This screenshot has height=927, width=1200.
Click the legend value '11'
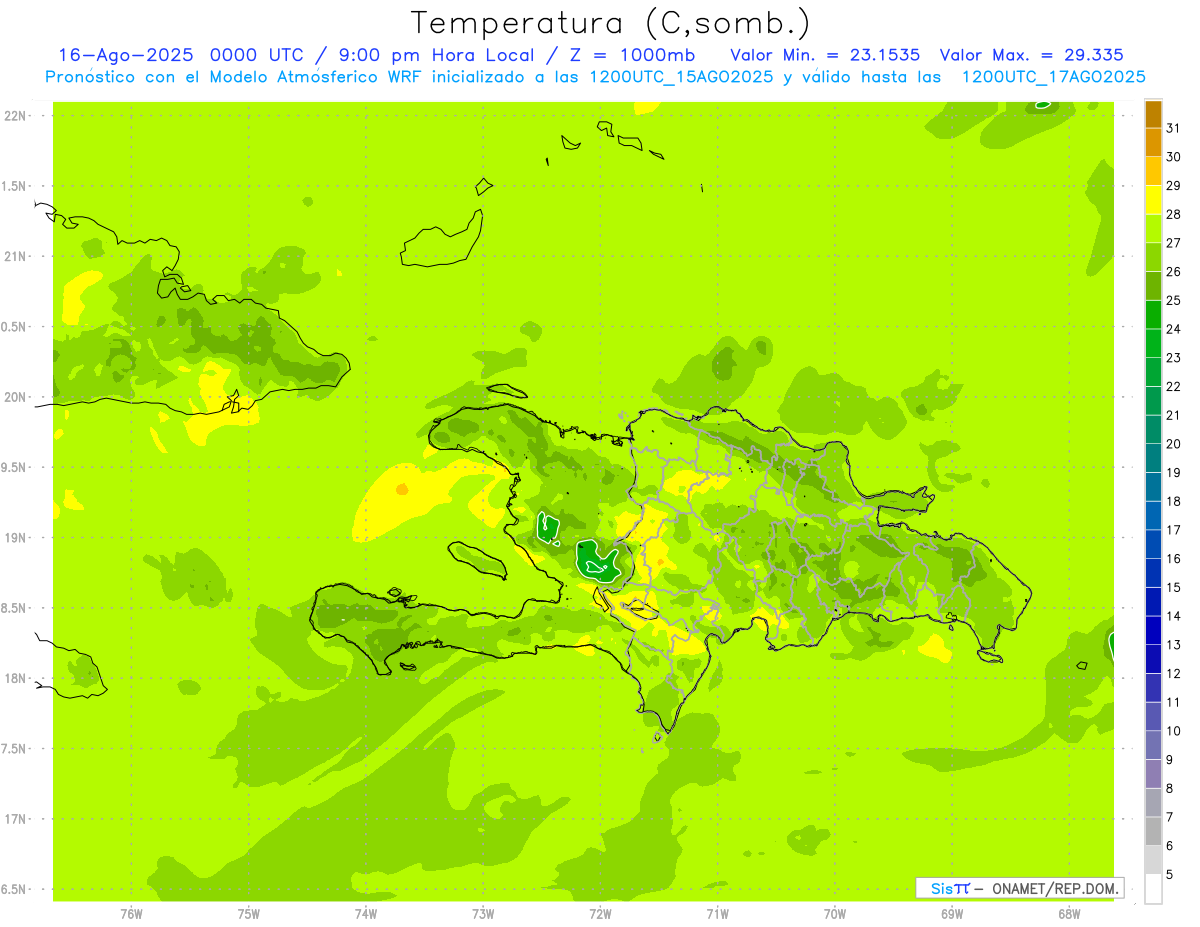point(1174,702)
